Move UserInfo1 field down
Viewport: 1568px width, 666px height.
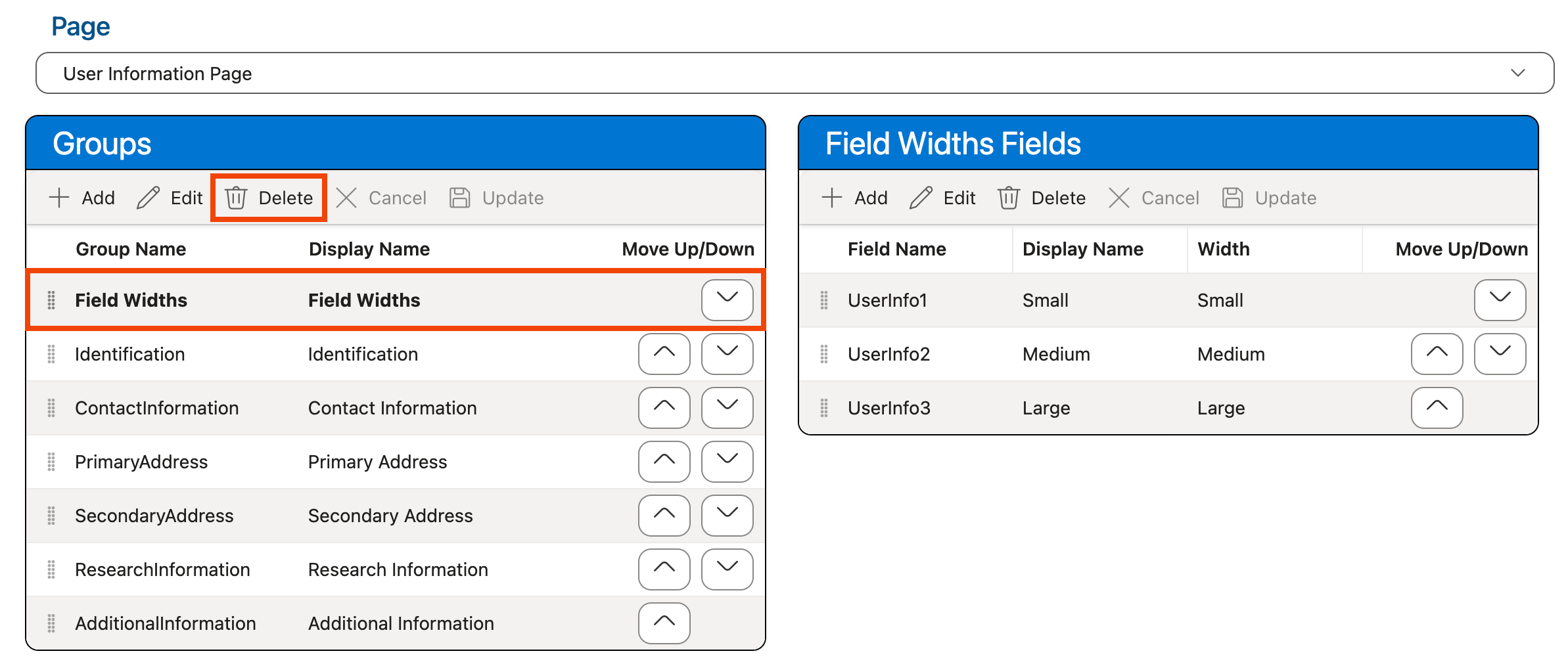coord(1500,300)
